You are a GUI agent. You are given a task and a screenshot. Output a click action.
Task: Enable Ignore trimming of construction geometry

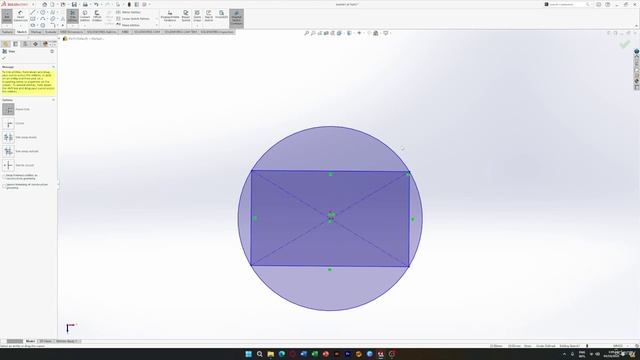(x=4, y=186)
